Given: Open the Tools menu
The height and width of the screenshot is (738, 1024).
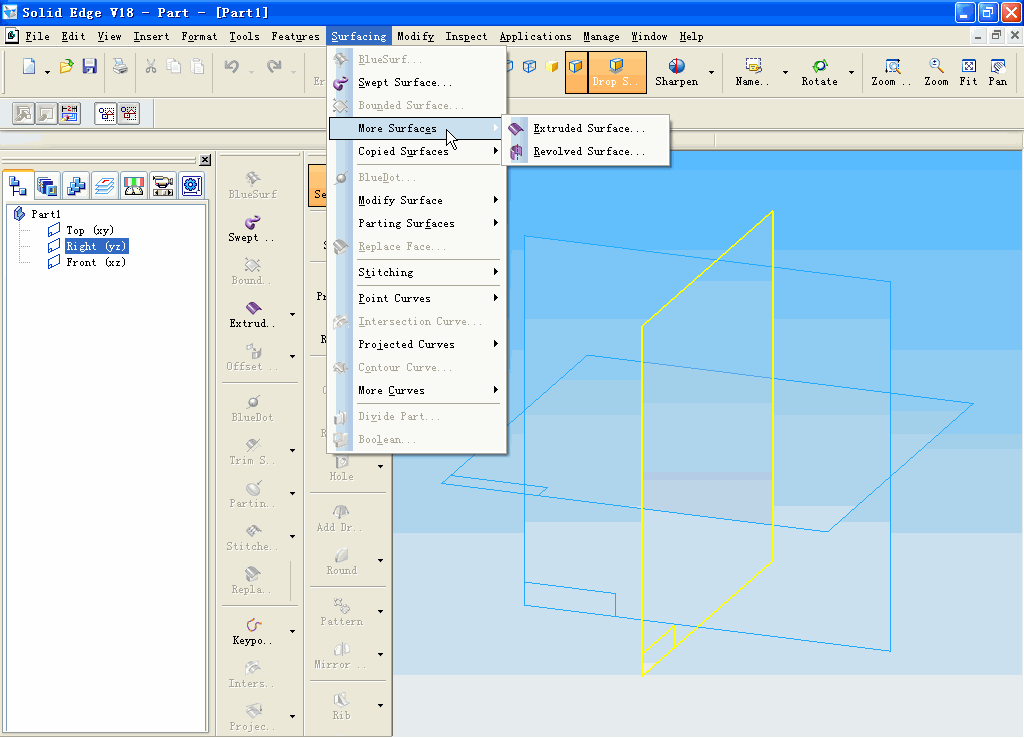Looking at the screenshot, I should tap(244, 37).
